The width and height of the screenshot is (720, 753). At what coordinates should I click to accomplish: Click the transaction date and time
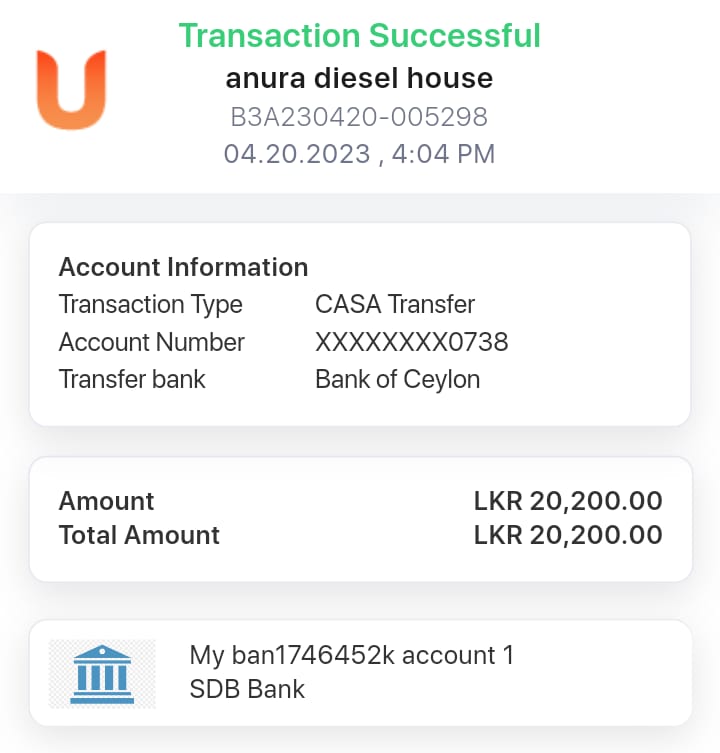359,154
